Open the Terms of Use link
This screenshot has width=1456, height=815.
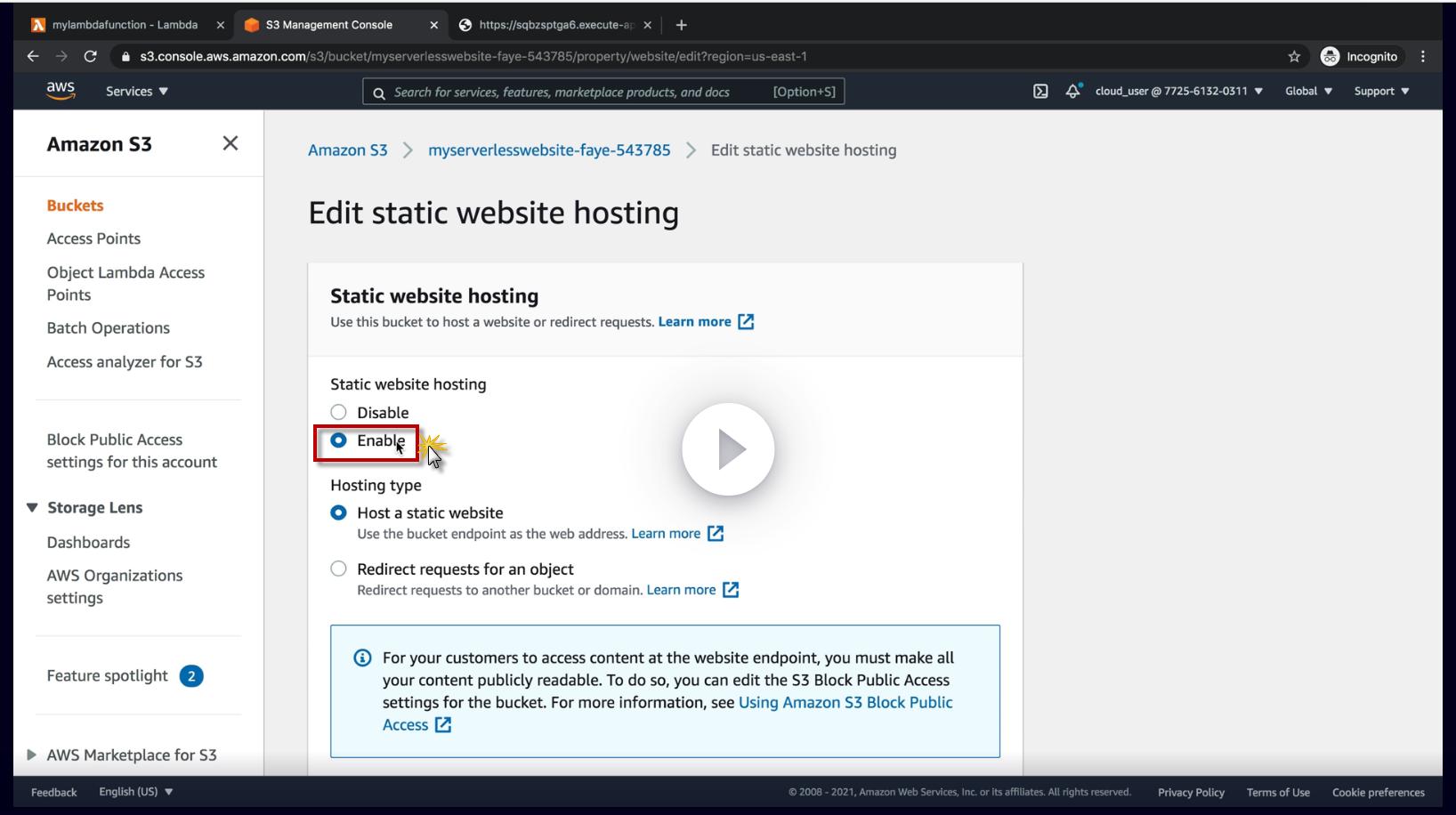point(1278,792)
